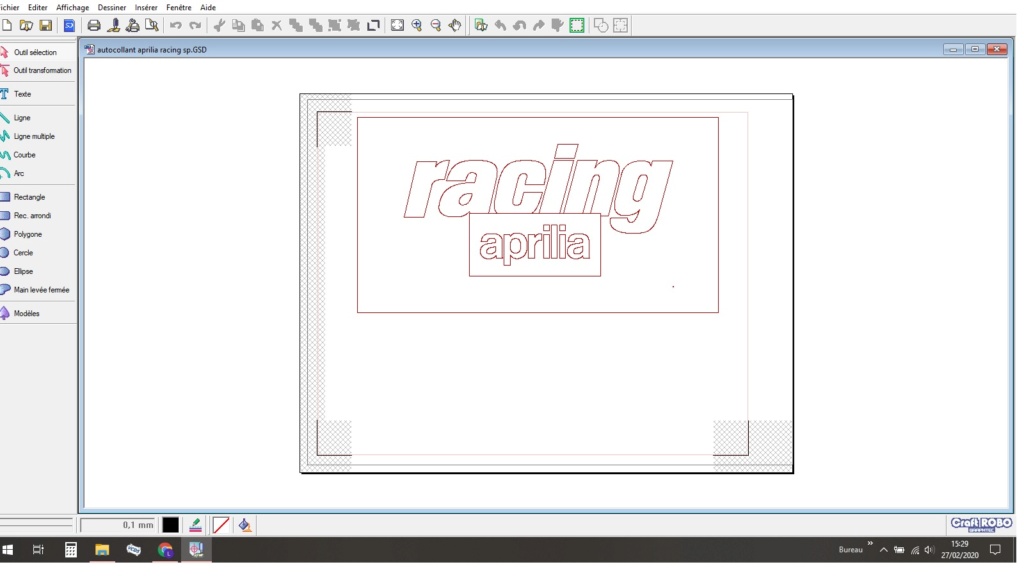Launch Calculator from the taskbar
This screenshot has height=576, width=1024.
click(71, 550)
